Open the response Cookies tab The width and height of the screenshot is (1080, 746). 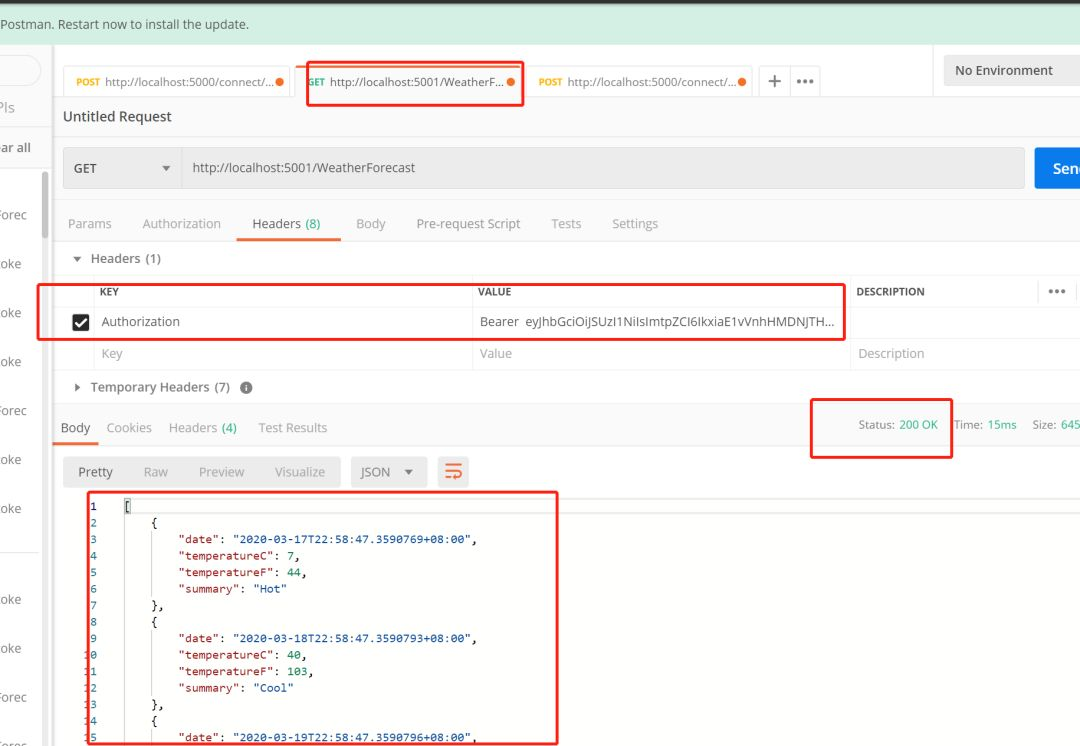pyautogui.click(x=129, y=428)
